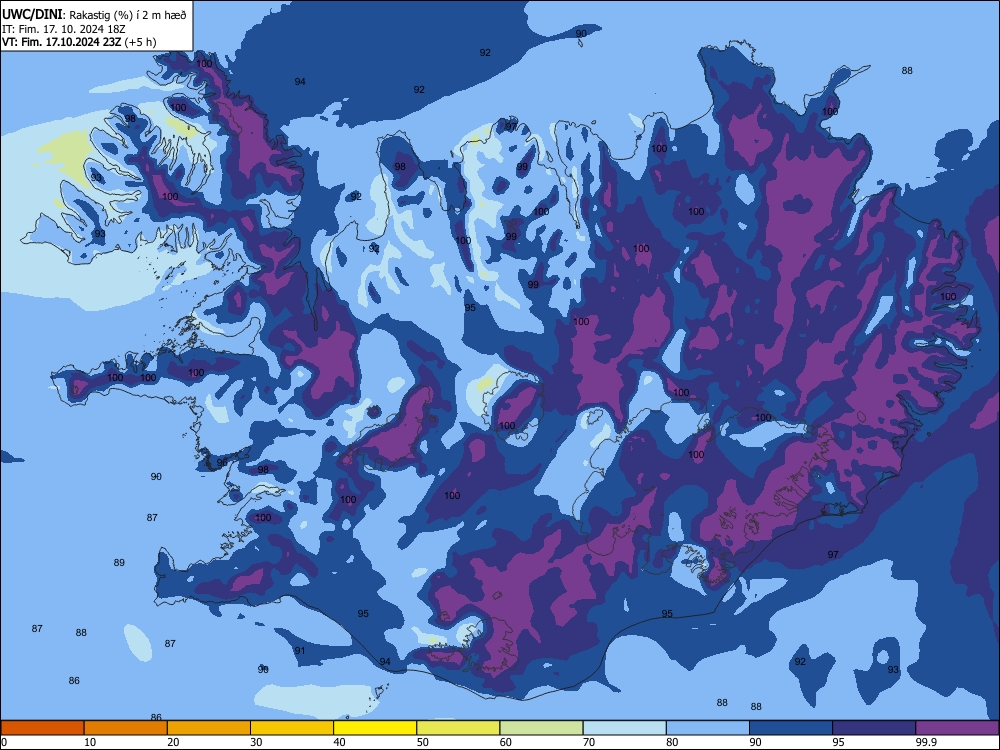1000x750 pixels.
Task: Select the 30–40 amber legend swatch
Action: [x=292, y=728]
